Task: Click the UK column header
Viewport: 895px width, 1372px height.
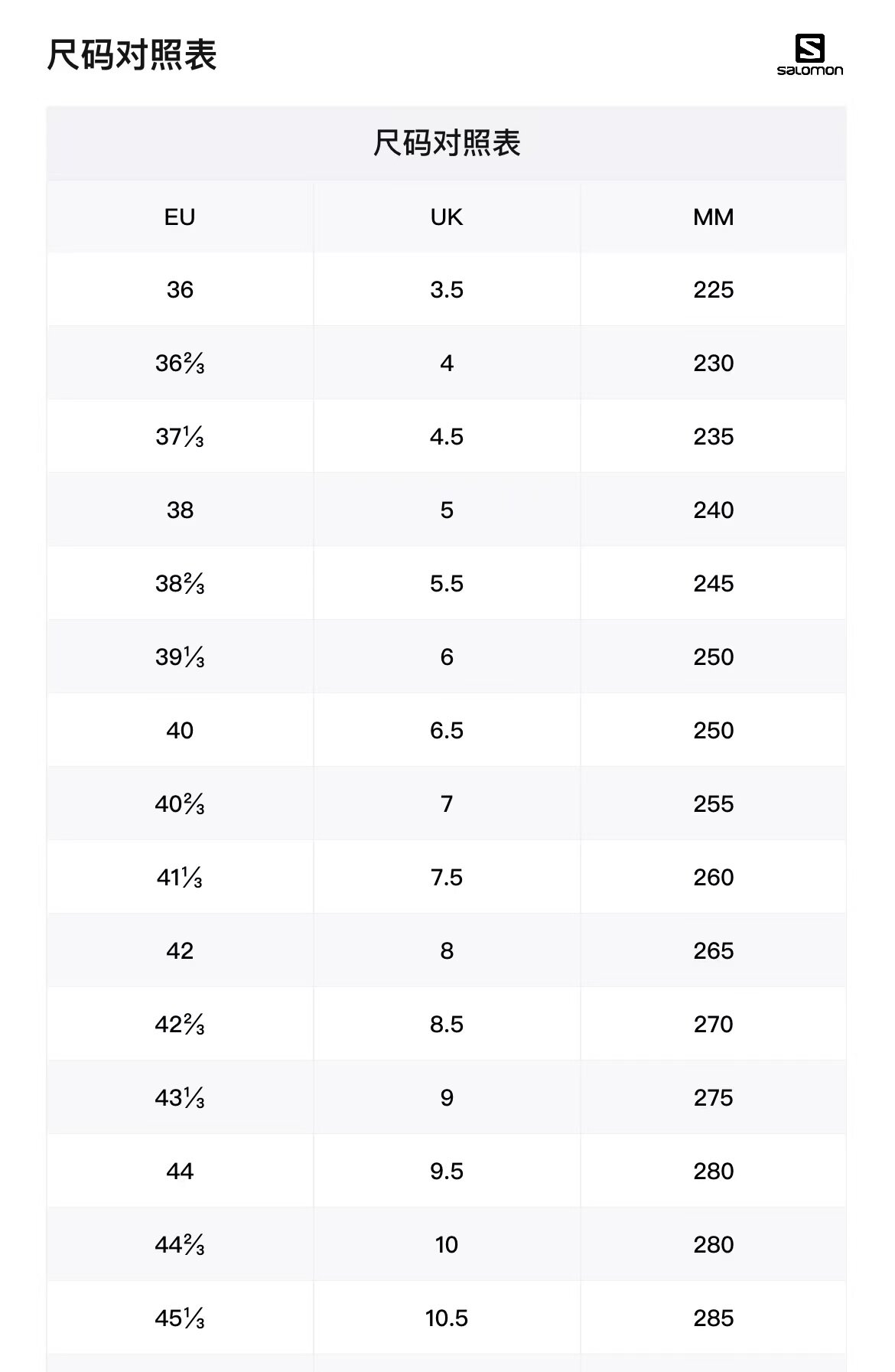Action: [447, 217]
